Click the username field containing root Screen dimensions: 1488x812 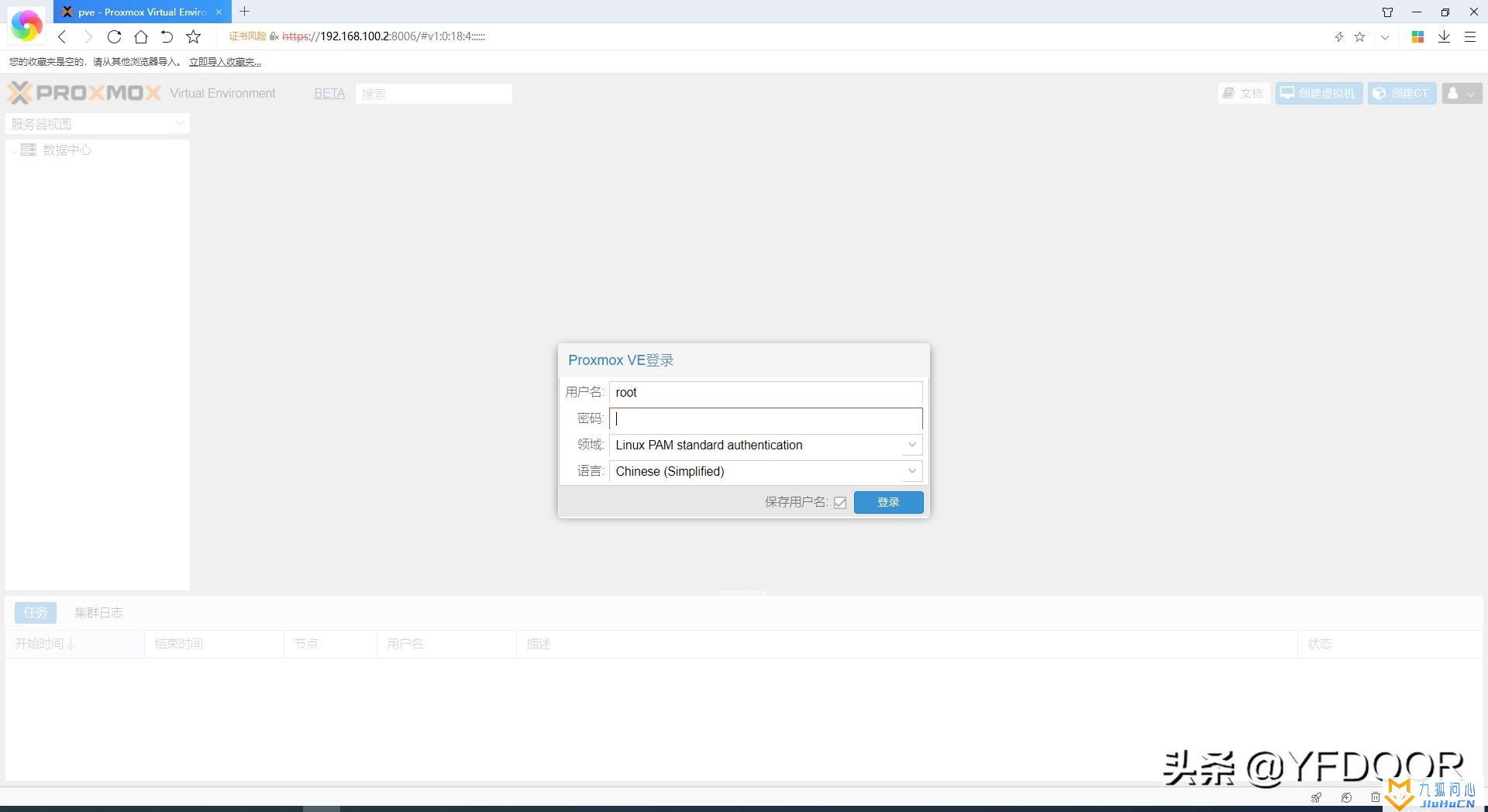(766, 393)
